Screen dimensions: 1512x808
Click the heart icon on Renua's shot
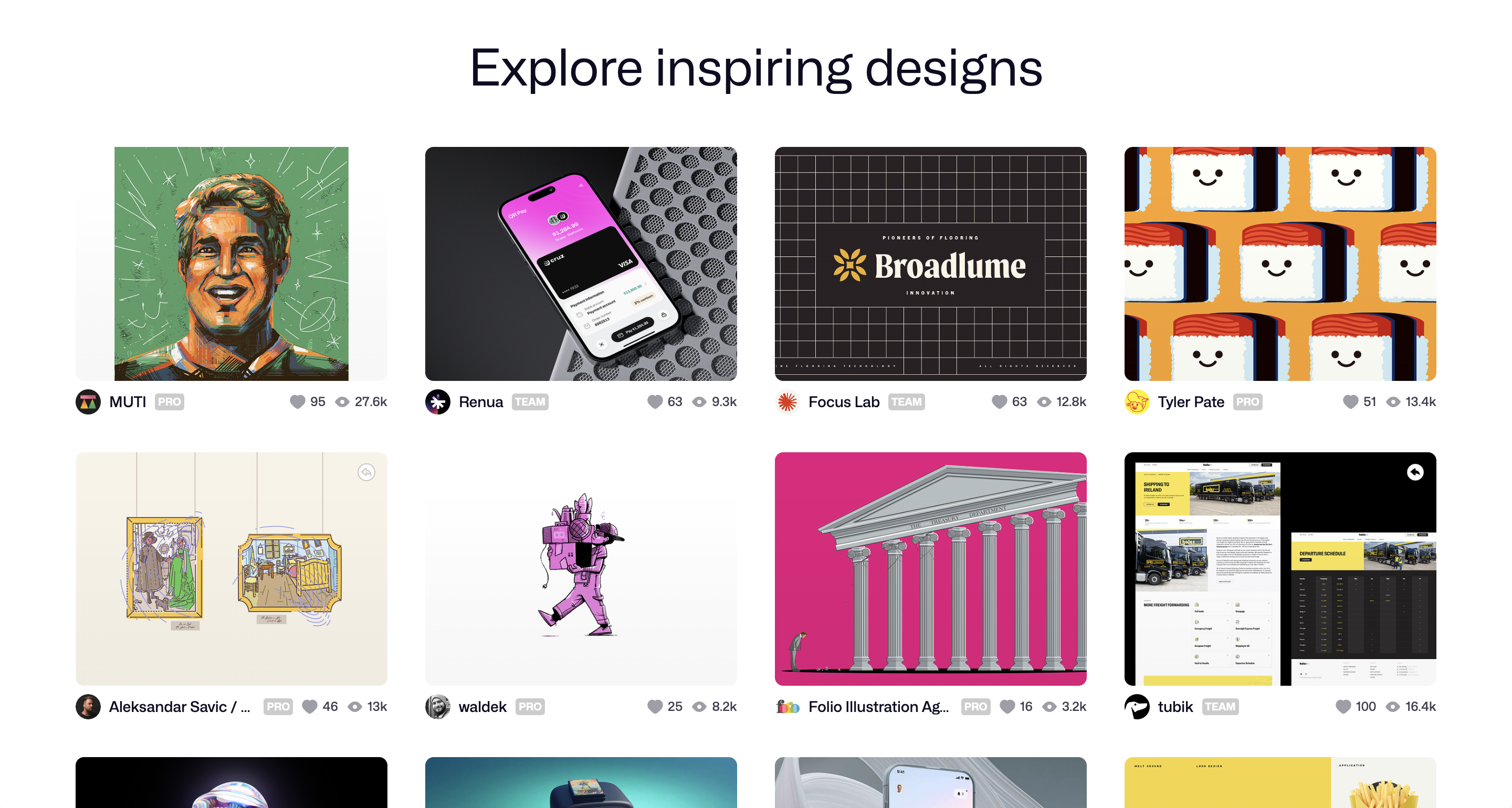[x=655, y=401]
